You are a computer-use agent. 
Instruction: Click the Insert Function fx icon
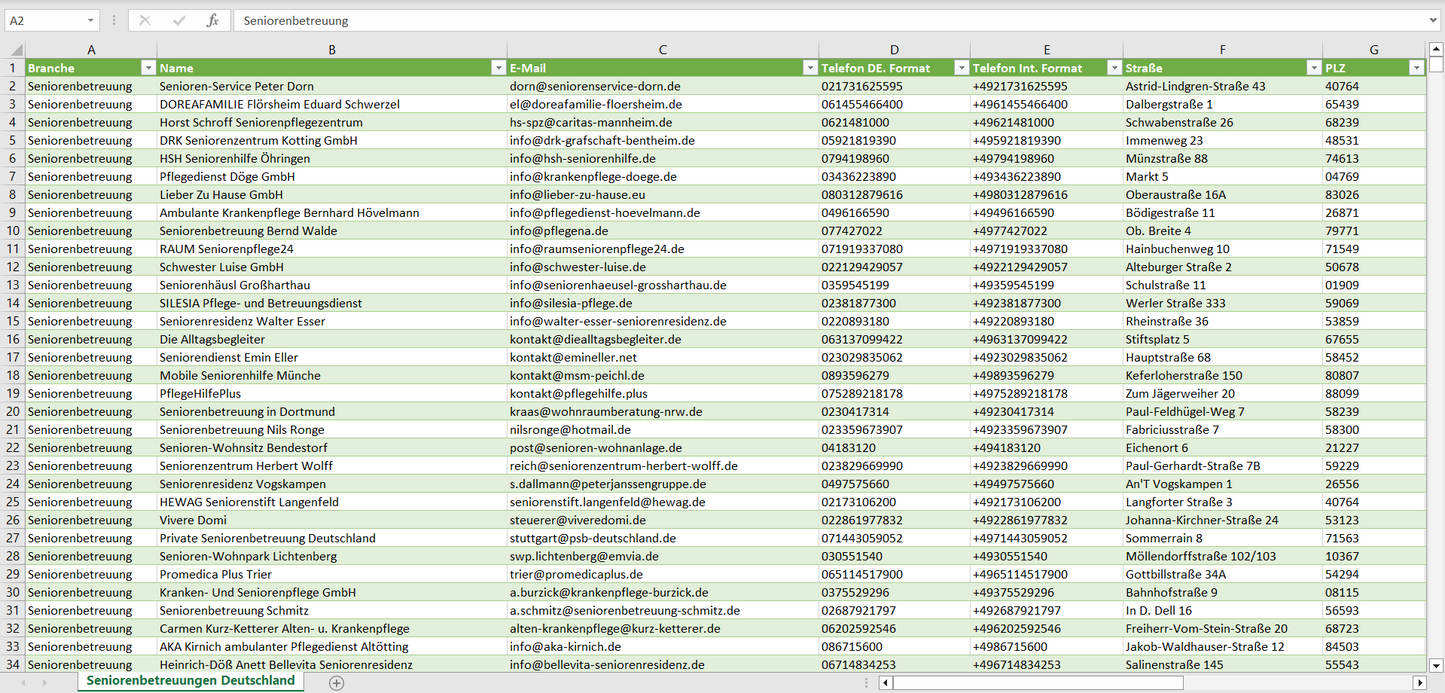(x=212, y=20)
